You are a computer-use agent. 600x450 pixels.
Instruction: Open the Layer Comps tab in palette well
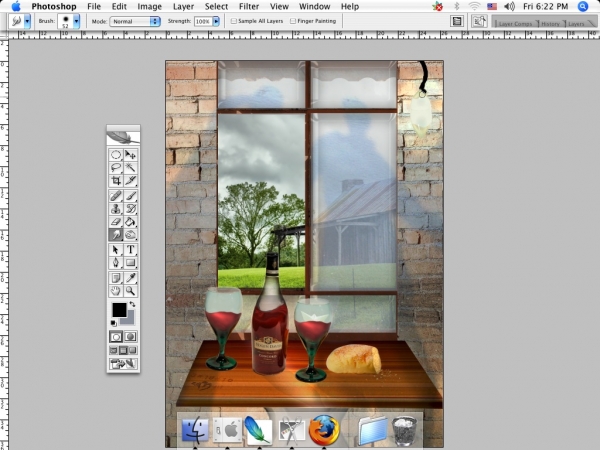point(515,23)
